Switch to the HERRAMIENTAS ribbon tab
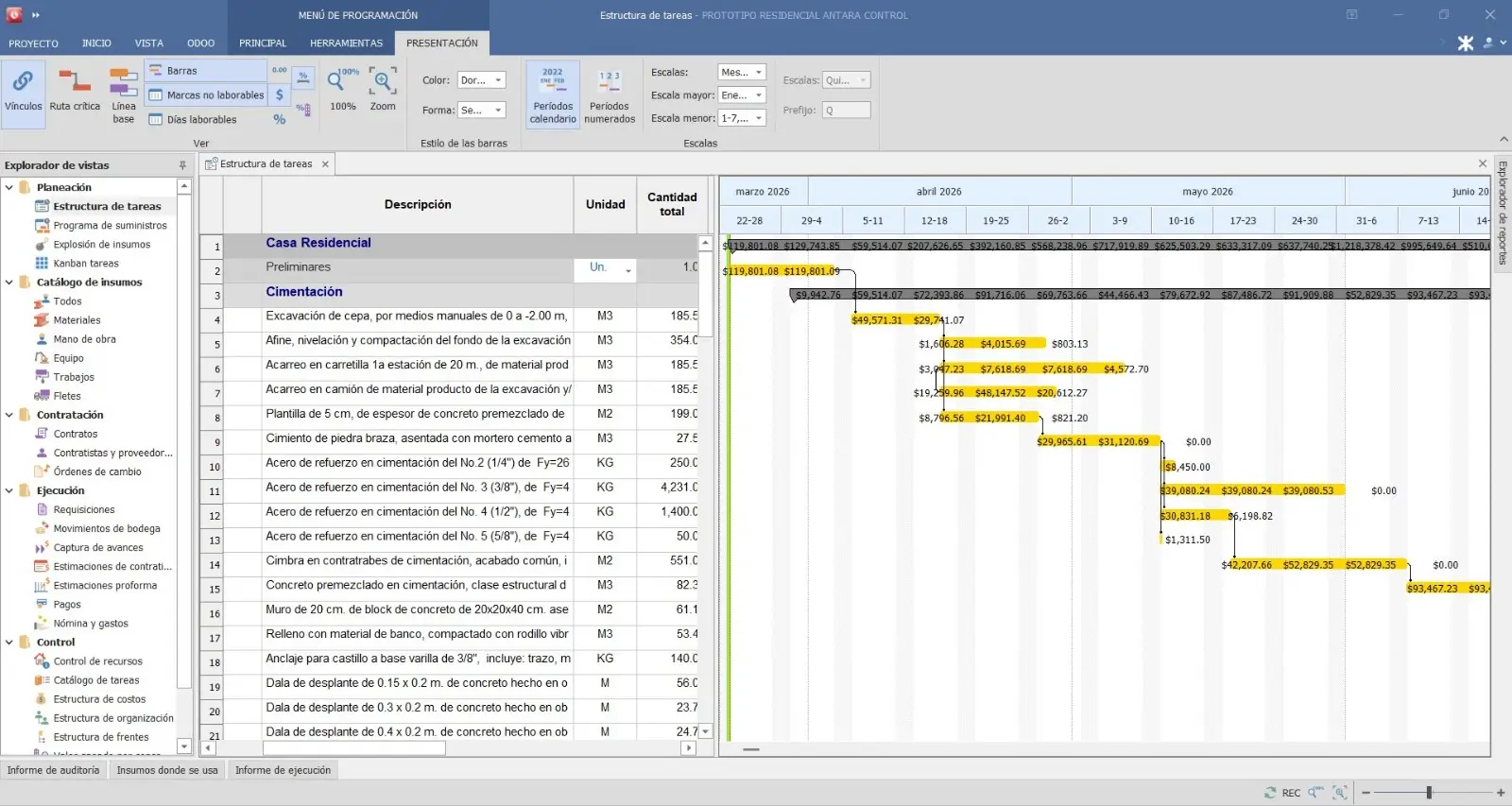Viewport: 1512px width, 806px height. [346, 43]
